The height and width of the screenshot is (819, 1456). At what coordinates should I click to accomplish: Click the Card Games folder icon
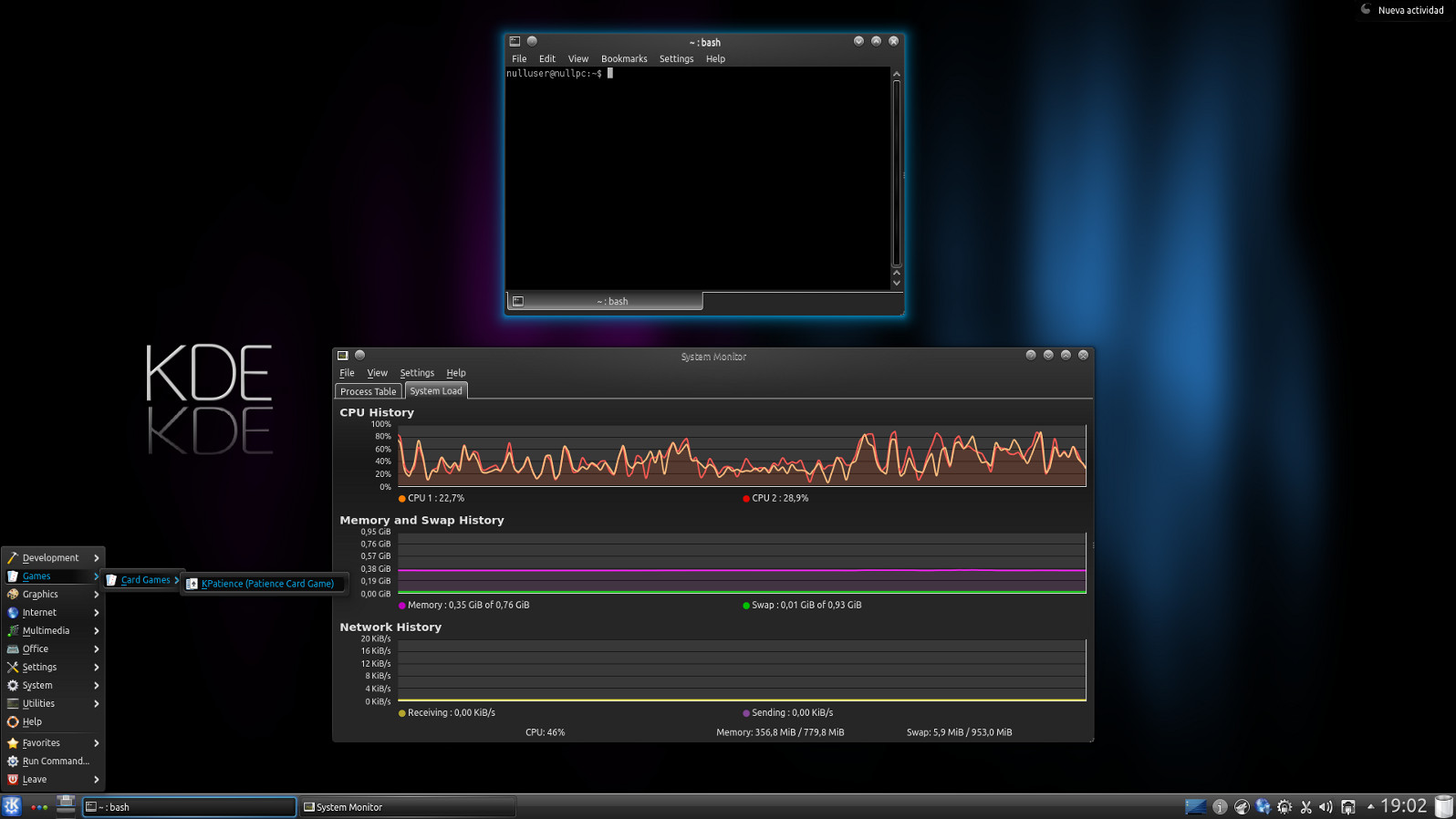[111, 580]
